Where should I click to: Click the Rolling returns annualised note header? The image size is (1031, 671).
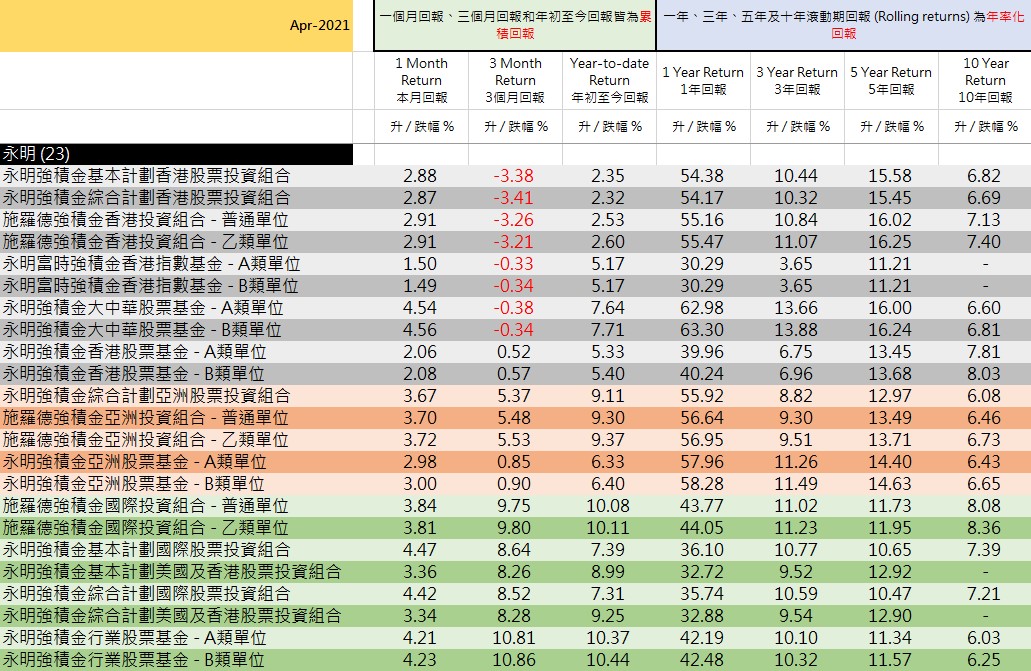pos(844,25)
